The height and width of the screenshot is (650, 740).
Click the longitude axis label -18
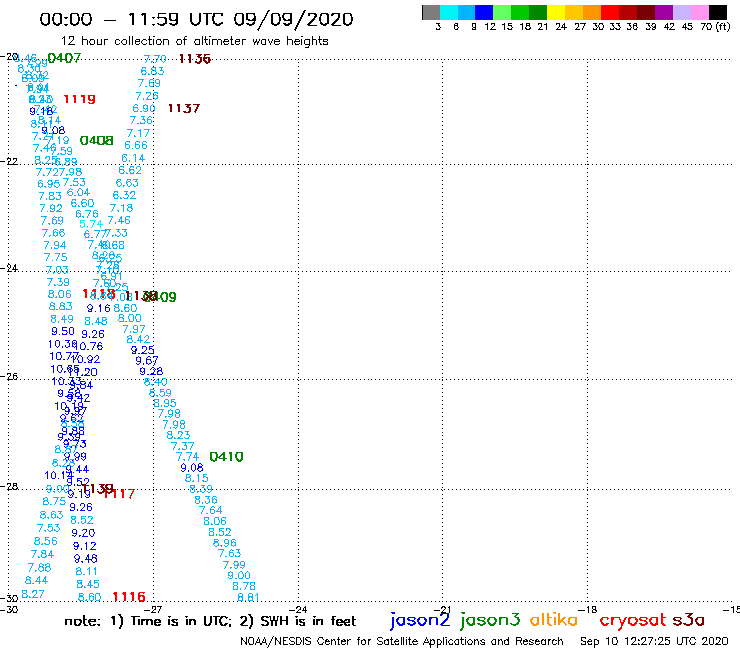click(588, 609)
